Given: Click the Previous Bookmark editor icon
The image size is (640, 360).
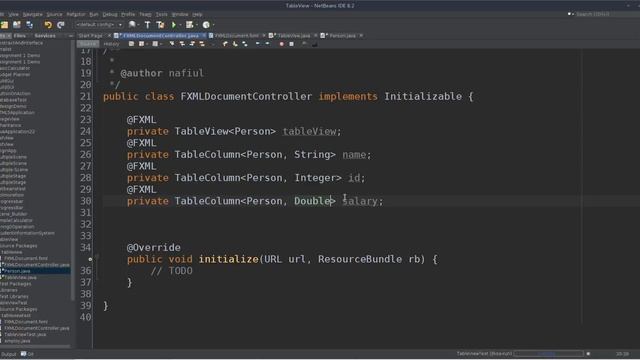Looking at the screenshot, I should [225, 44].
